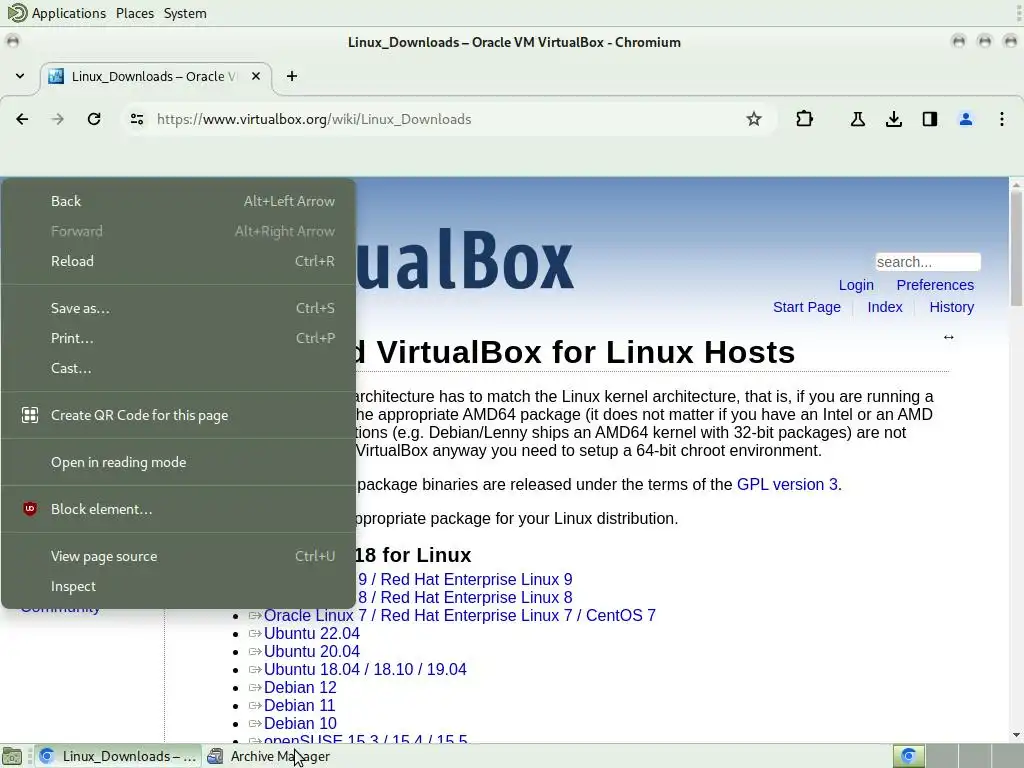The height and width of the screenshot is (768, 1024).
Task: Open the Debian 12 download link
Action: 300,688
